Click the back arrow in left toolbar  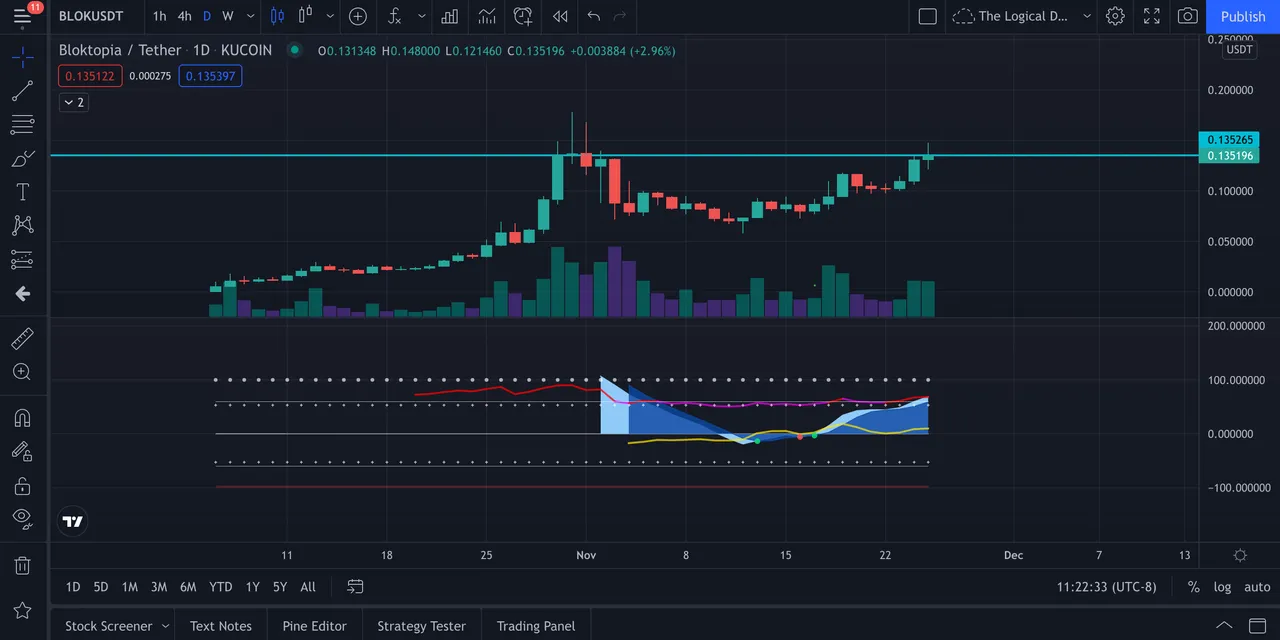[x=22, y=294]
